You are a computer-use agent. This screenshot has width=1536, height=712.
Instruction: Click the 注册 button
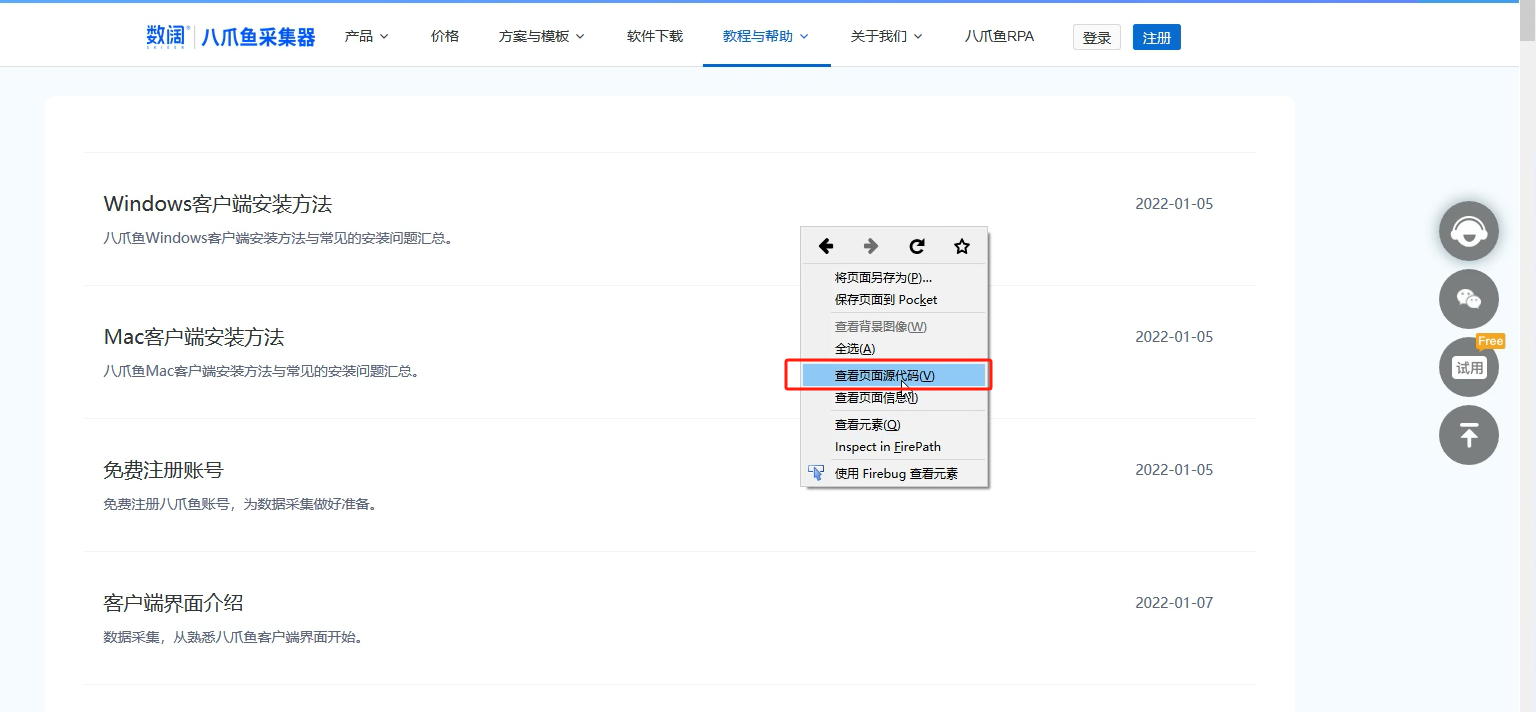point(1157,37)
